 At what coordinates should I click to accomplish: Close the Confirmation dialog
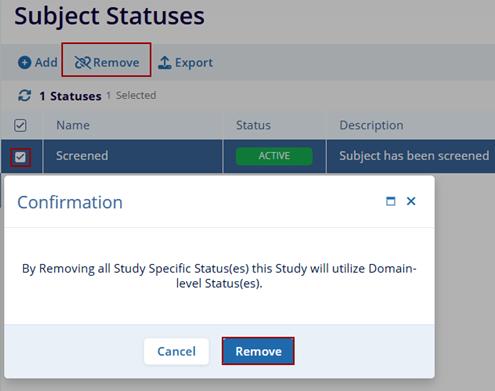411,201
